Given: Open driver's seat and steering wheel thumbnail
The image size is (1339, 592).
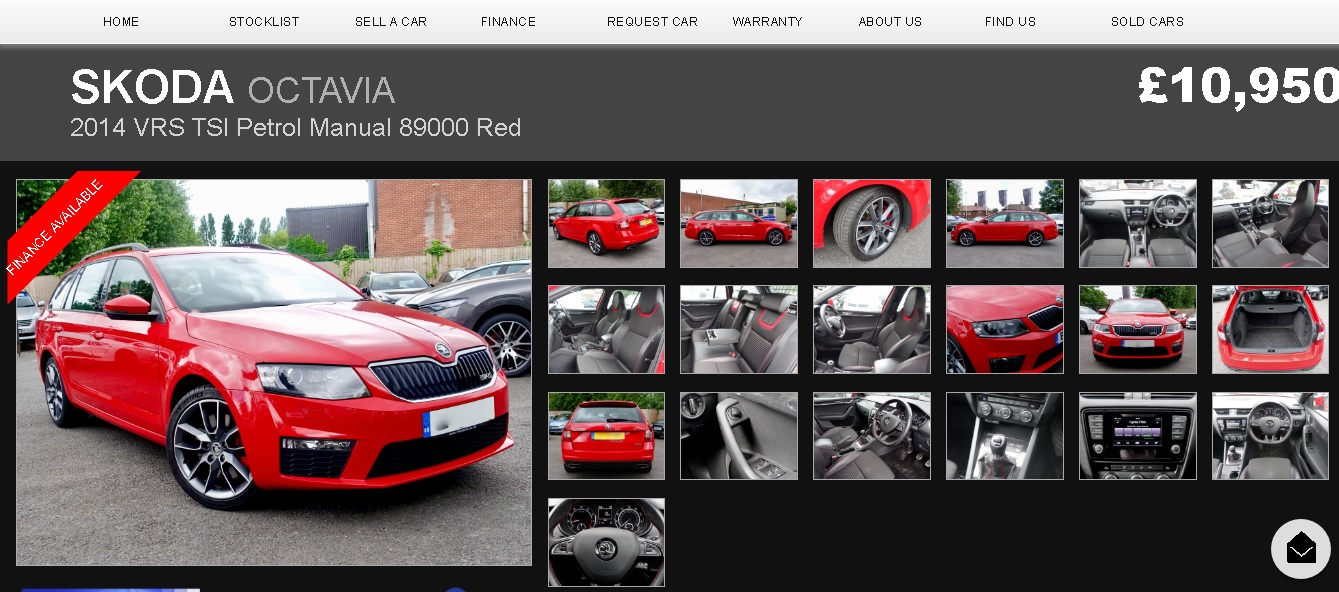Looking at the screenshot, I should (x=872, y=329).
